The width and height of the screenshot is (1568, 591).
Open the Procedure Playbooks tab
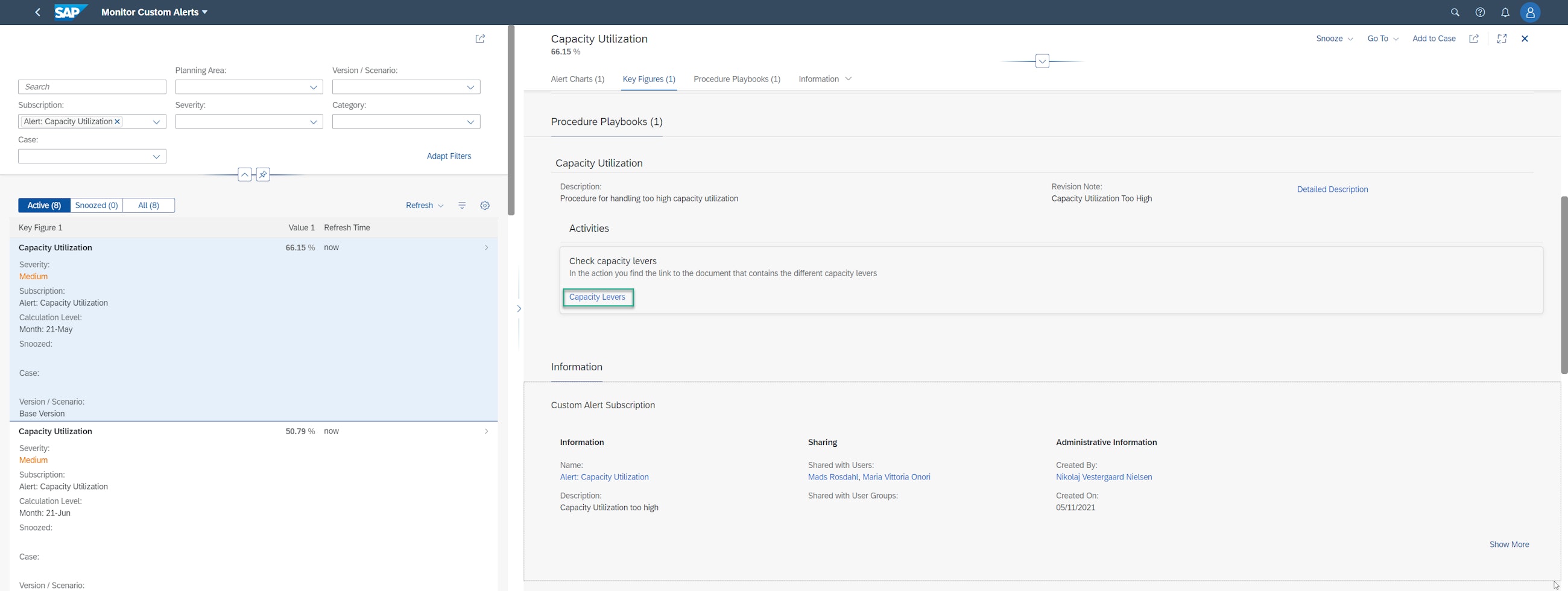tap(736, 79)
